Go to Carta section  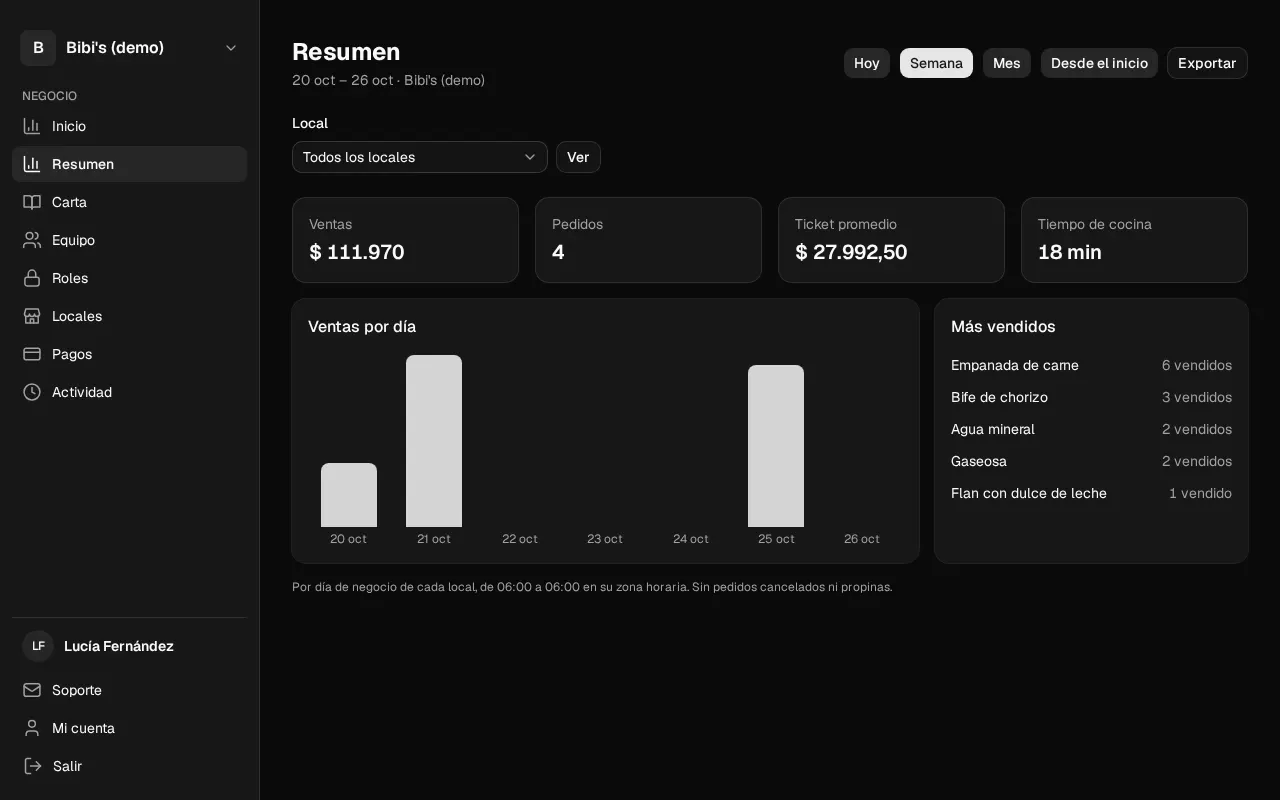point(129,202)
